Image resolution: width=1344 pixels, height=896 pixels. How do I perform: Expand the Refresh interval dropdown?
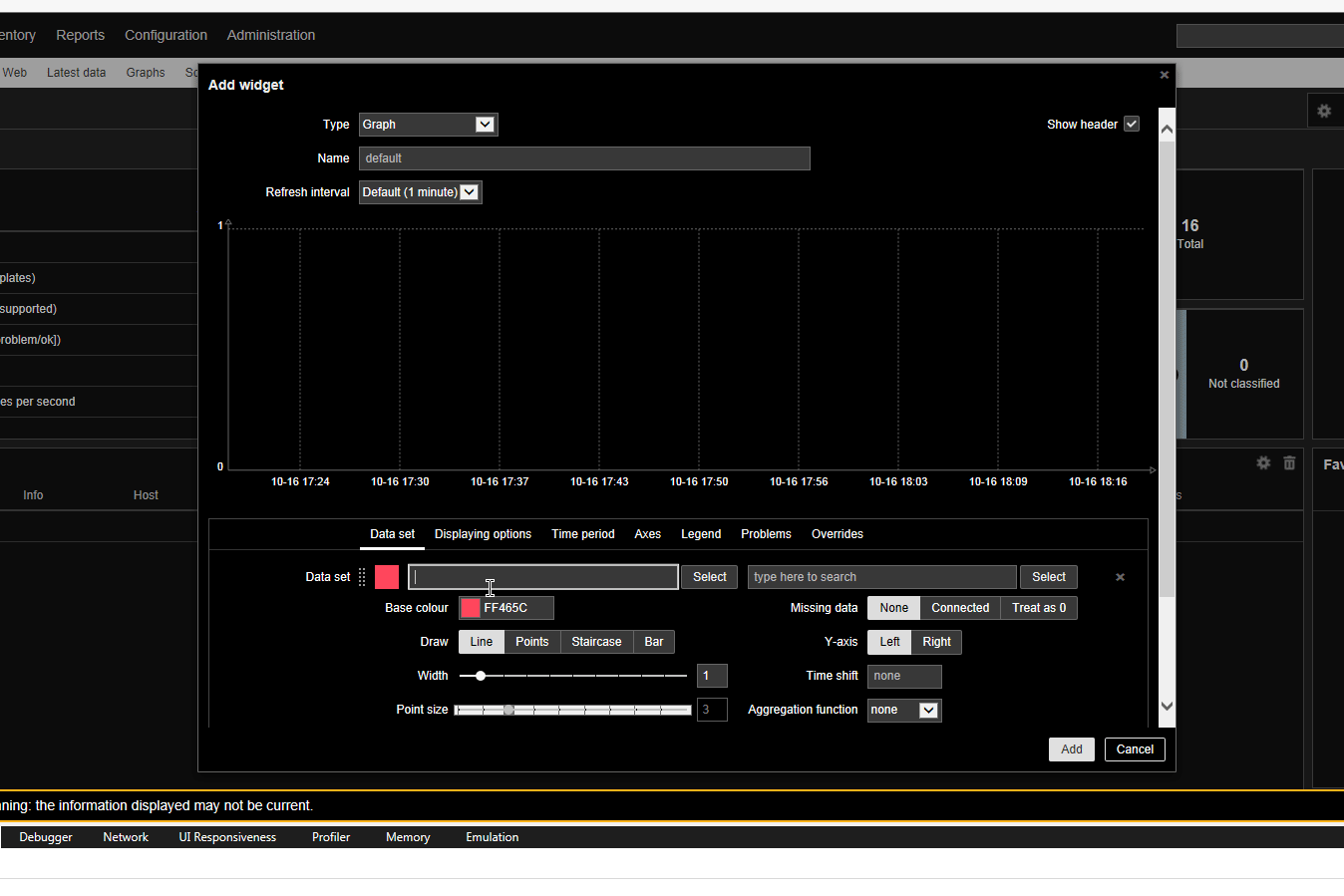point(420,192)
